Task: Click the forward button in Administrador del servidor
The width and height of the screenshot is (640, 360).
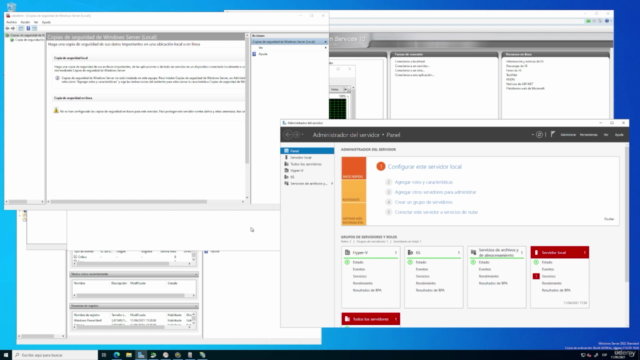Action: pyautogui.click(x=297, y=135)
